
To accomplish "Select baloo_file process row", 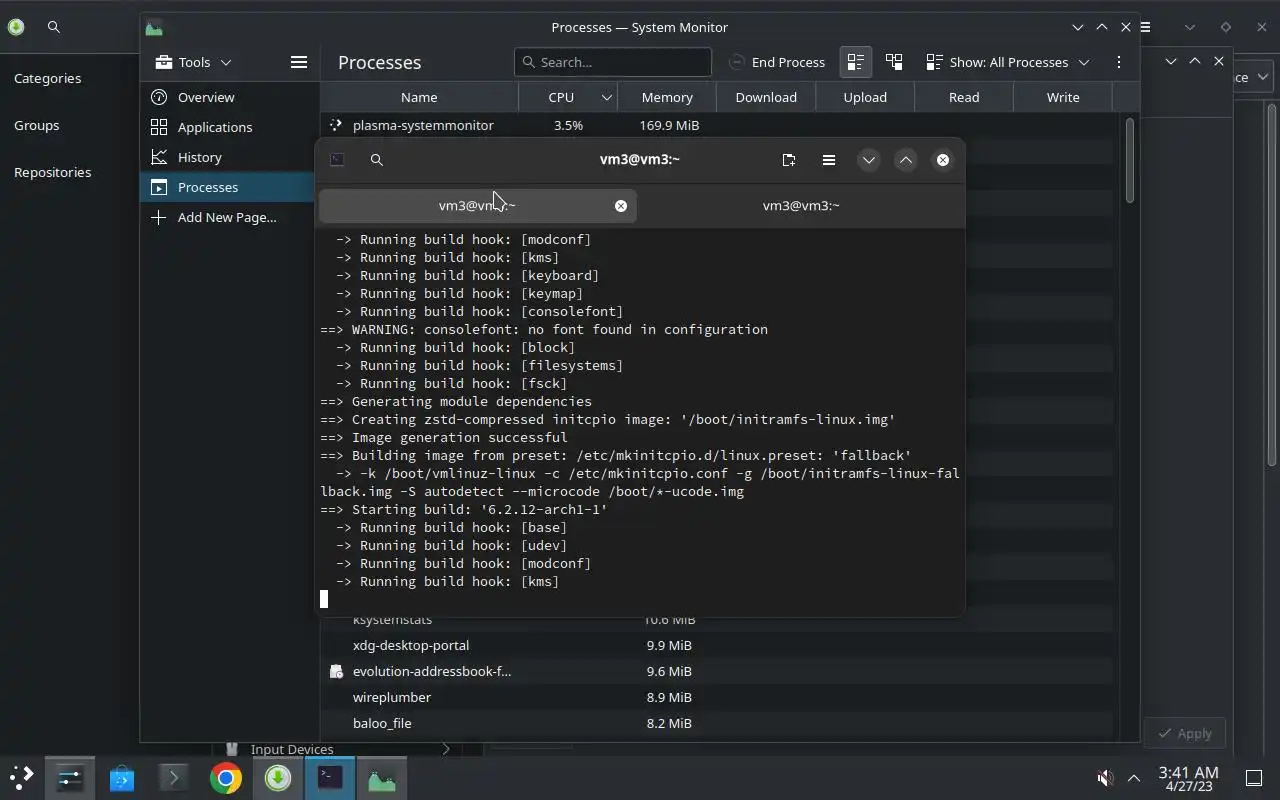I will [716, 723].
